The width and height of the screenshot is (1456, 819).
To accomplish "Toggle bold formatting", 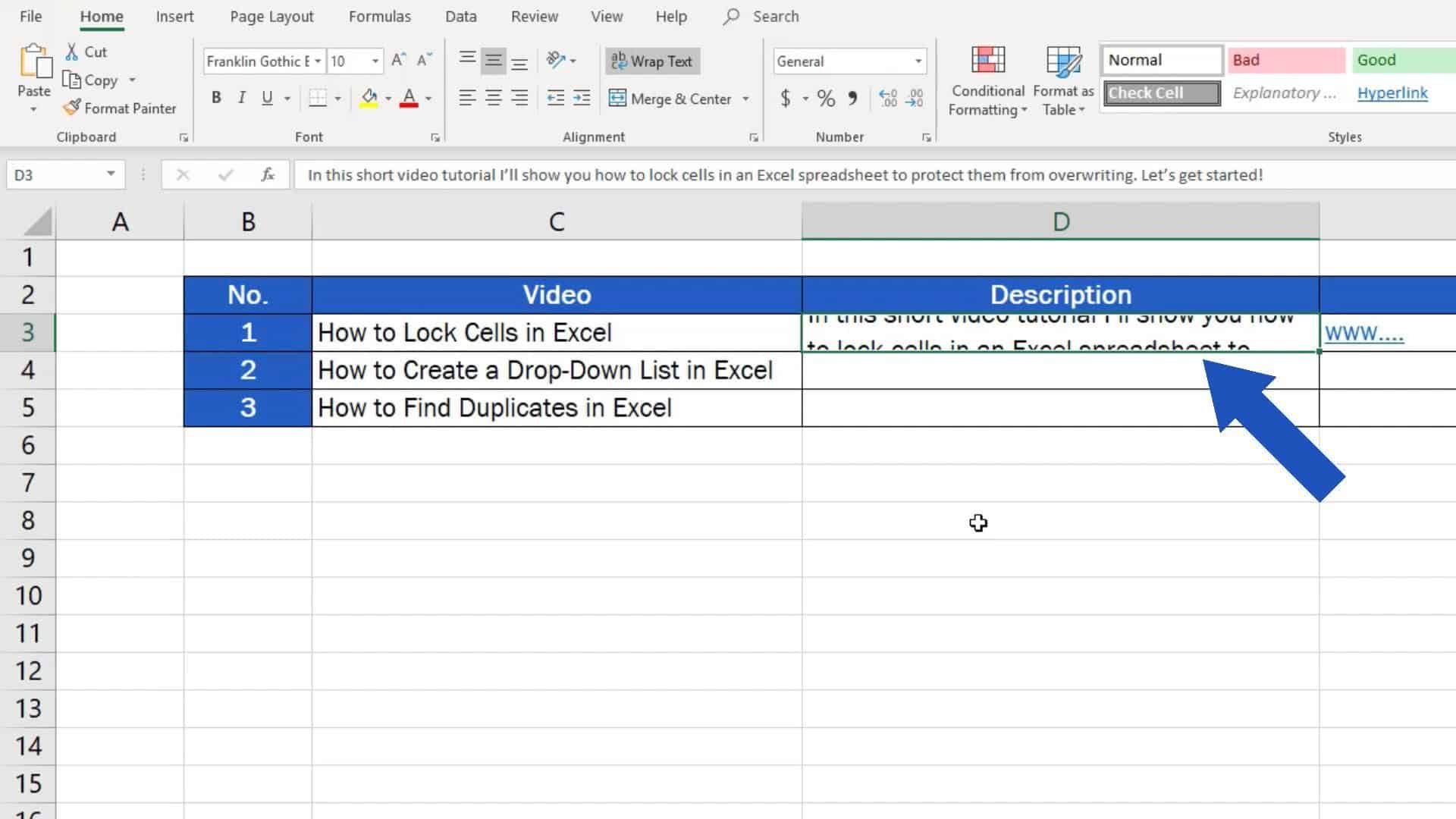I will pos(216,98).
